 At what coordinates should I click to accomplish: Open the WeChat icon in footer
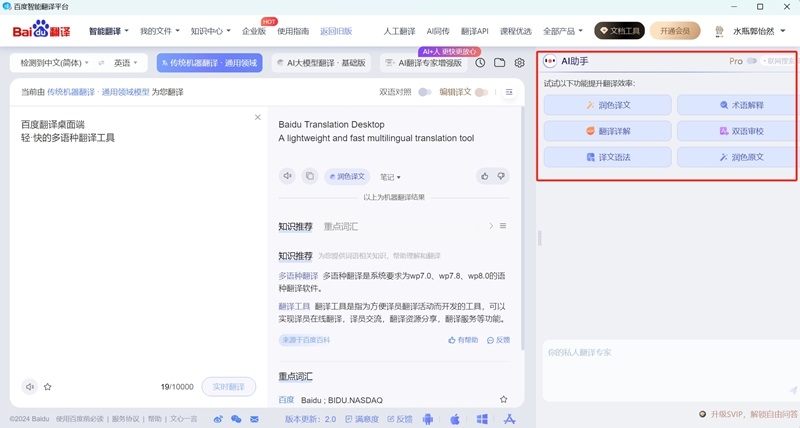click(x=236, y=419)
